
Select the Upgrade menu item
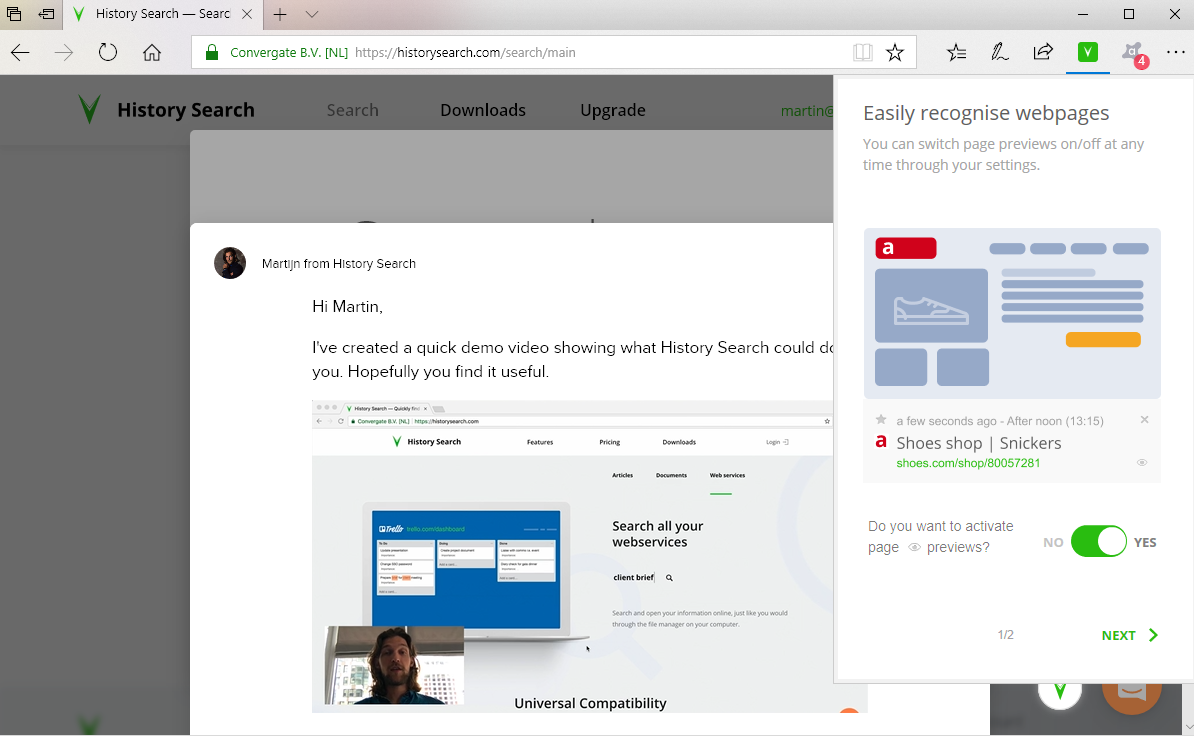click(x=613, y=110)
